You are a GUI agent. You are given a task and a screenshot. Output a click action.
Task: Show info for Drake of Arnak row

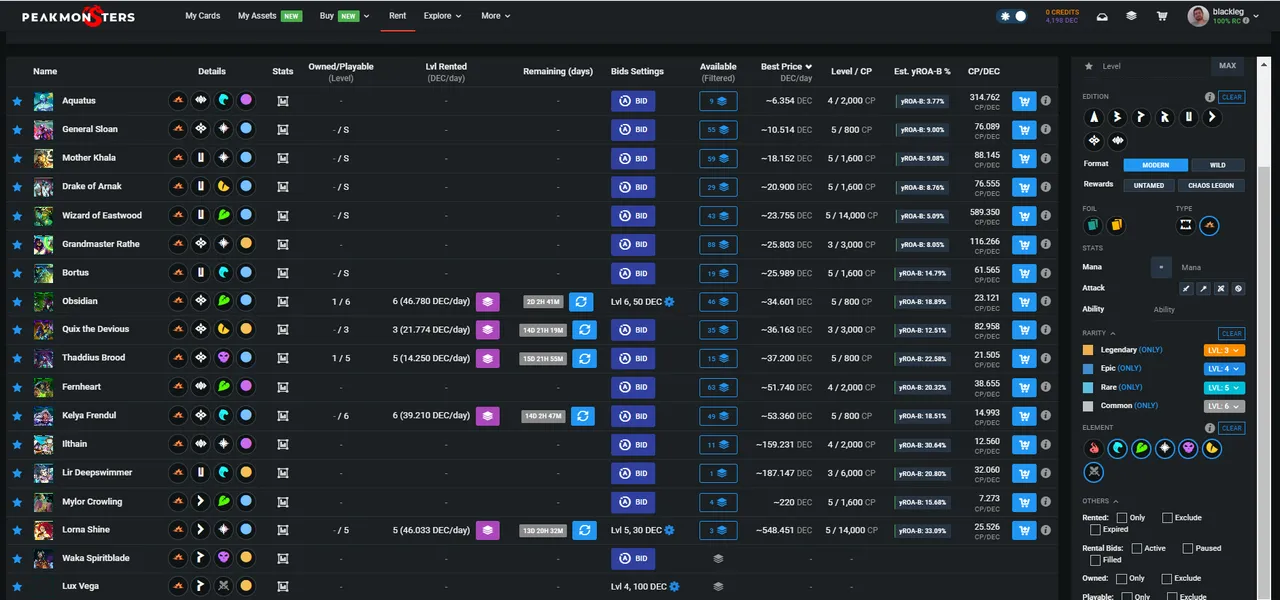(x=1046, y=187)
